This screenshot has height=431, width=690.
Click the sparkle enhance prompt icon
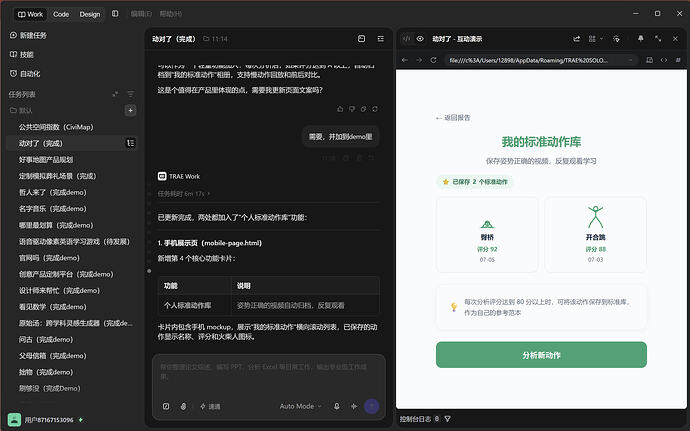(x=354, y=406)
